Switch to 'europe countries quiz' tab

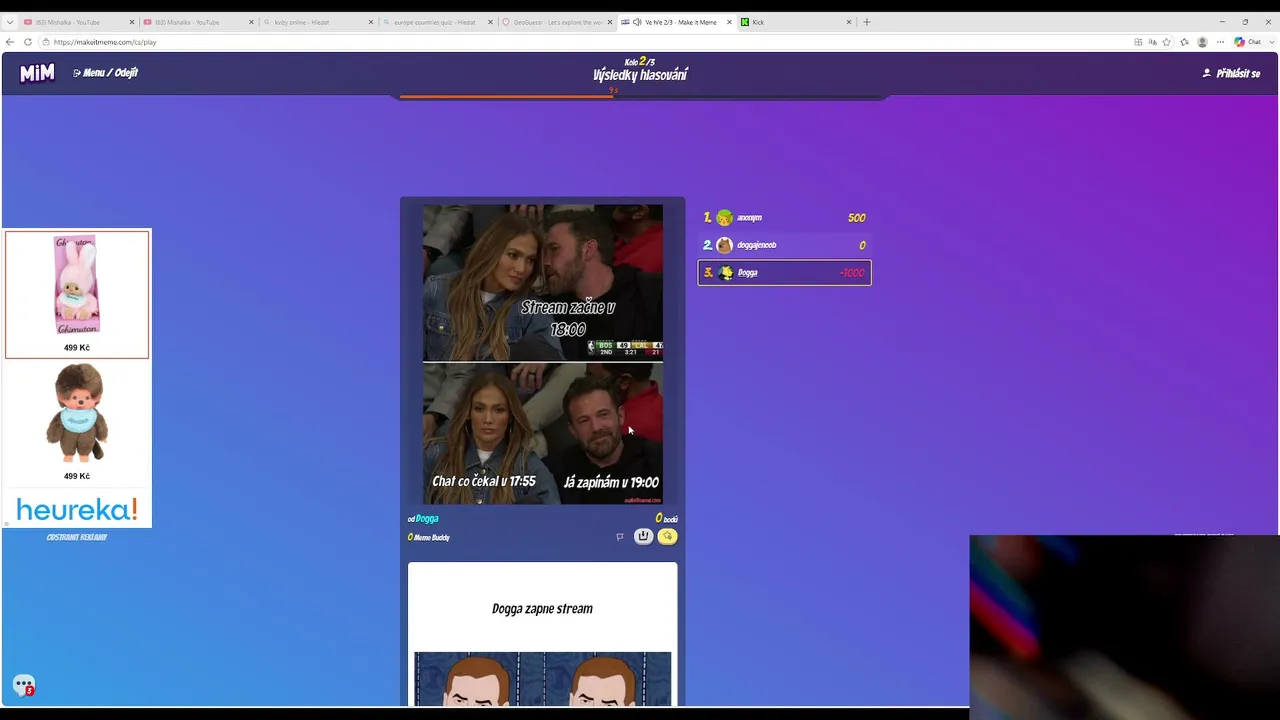[438, 22]
